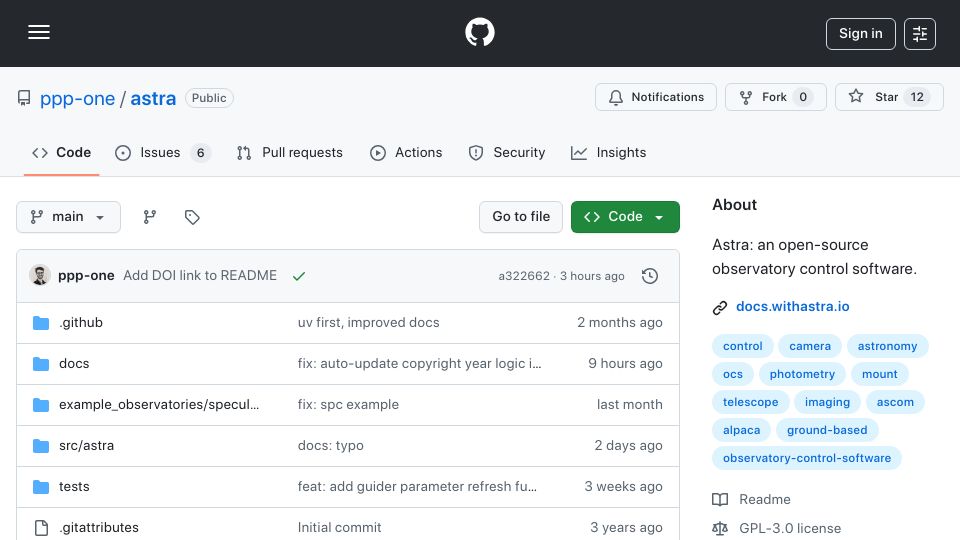Screen dimensions: 960x540
Task: Open commit hash a322662
Action: 524,276
